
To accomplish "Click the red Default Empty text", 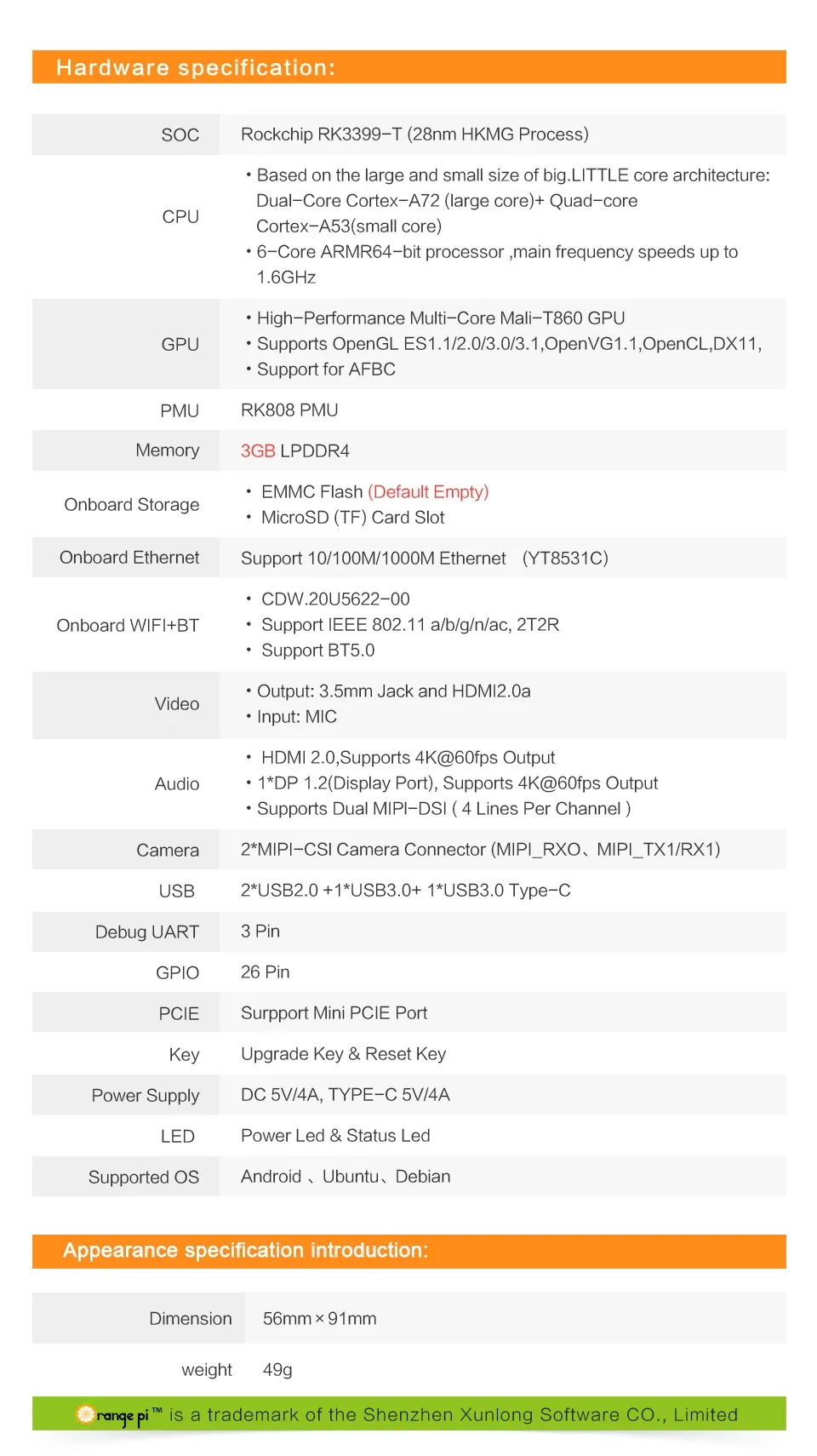I will click(428, 492).
